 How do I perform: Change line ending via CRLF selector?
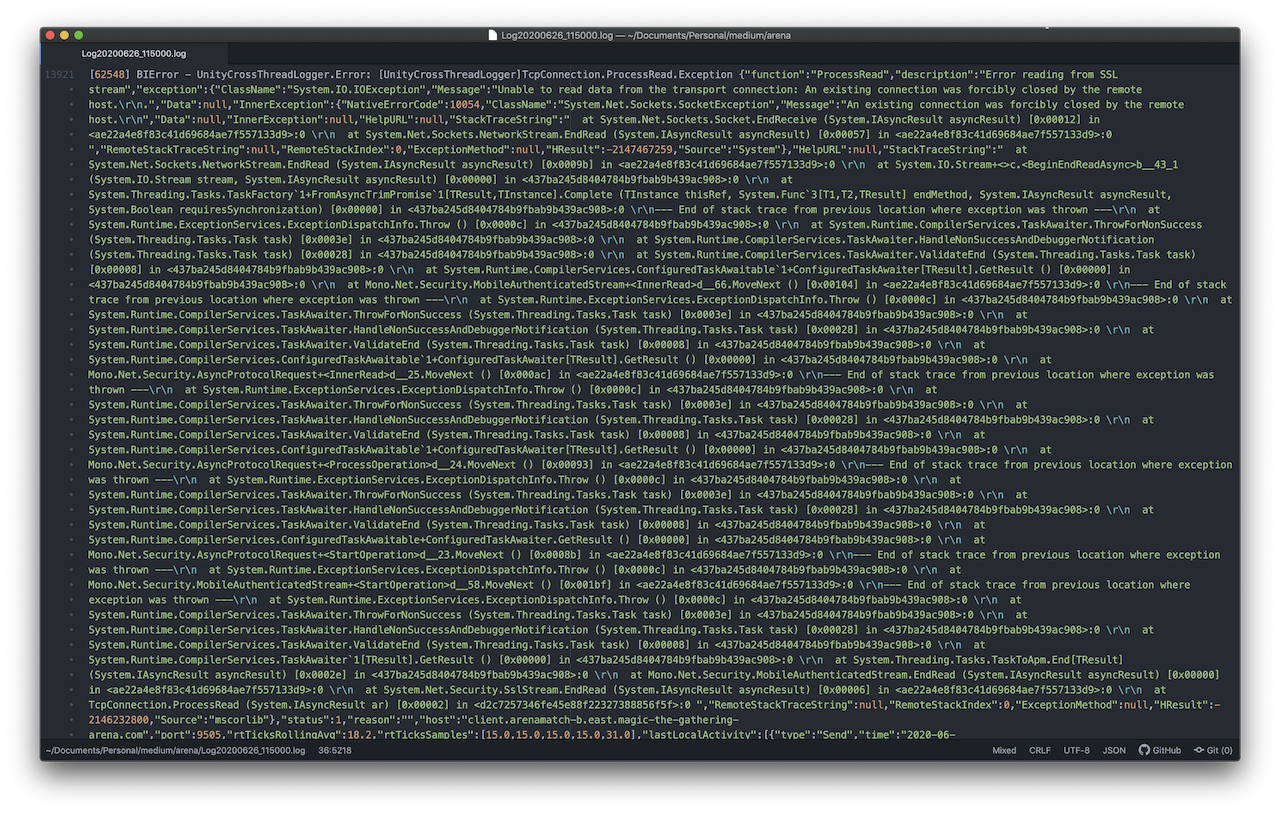coord(1040,750)
